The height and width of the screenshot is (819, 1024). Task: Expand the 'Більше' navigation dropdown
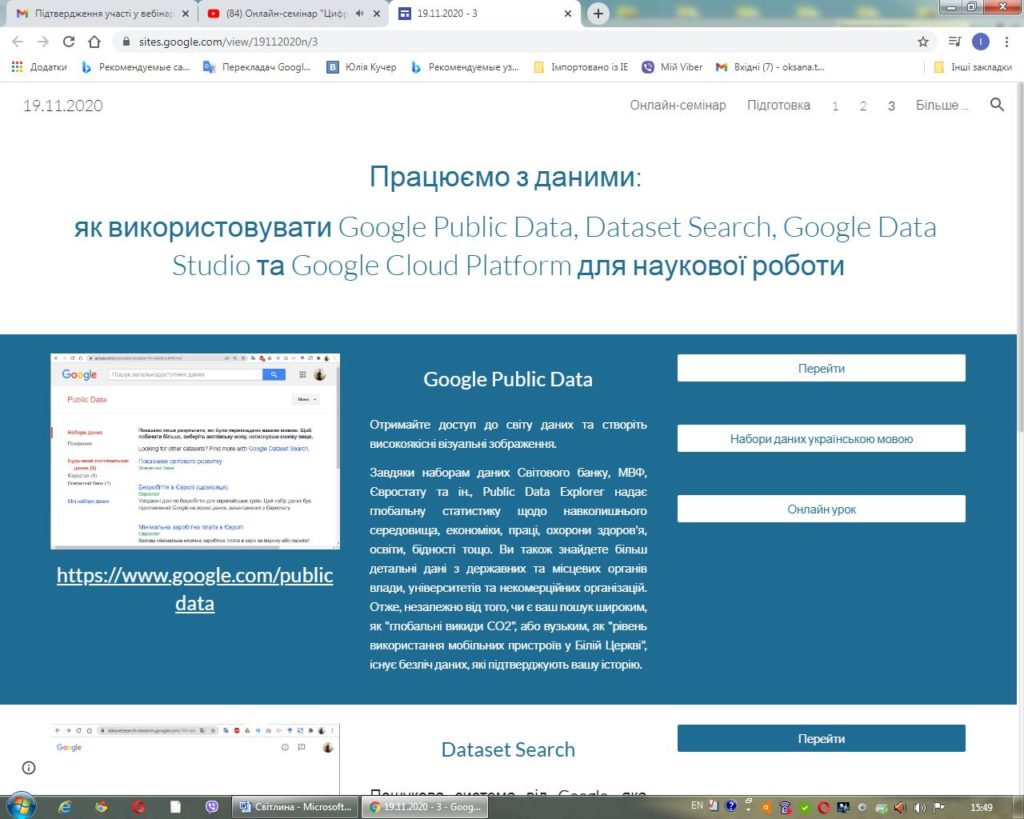(x=942, y=105)
